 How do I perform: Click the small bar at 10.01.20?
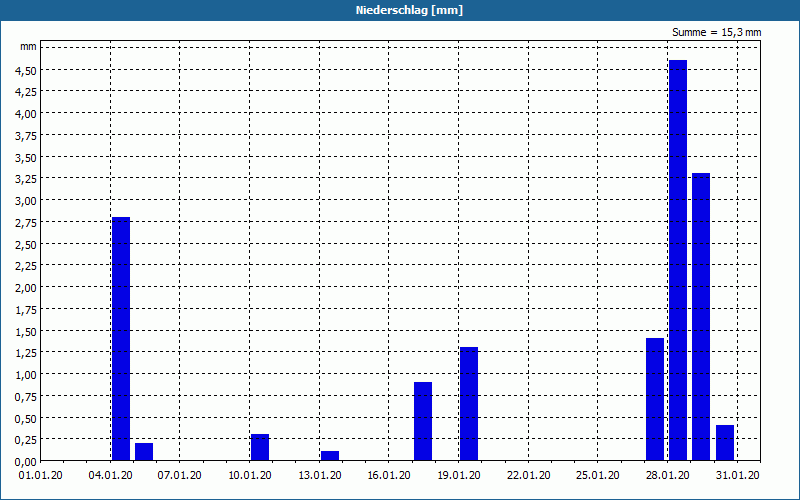pyautogui.click(x=260, y=447)
